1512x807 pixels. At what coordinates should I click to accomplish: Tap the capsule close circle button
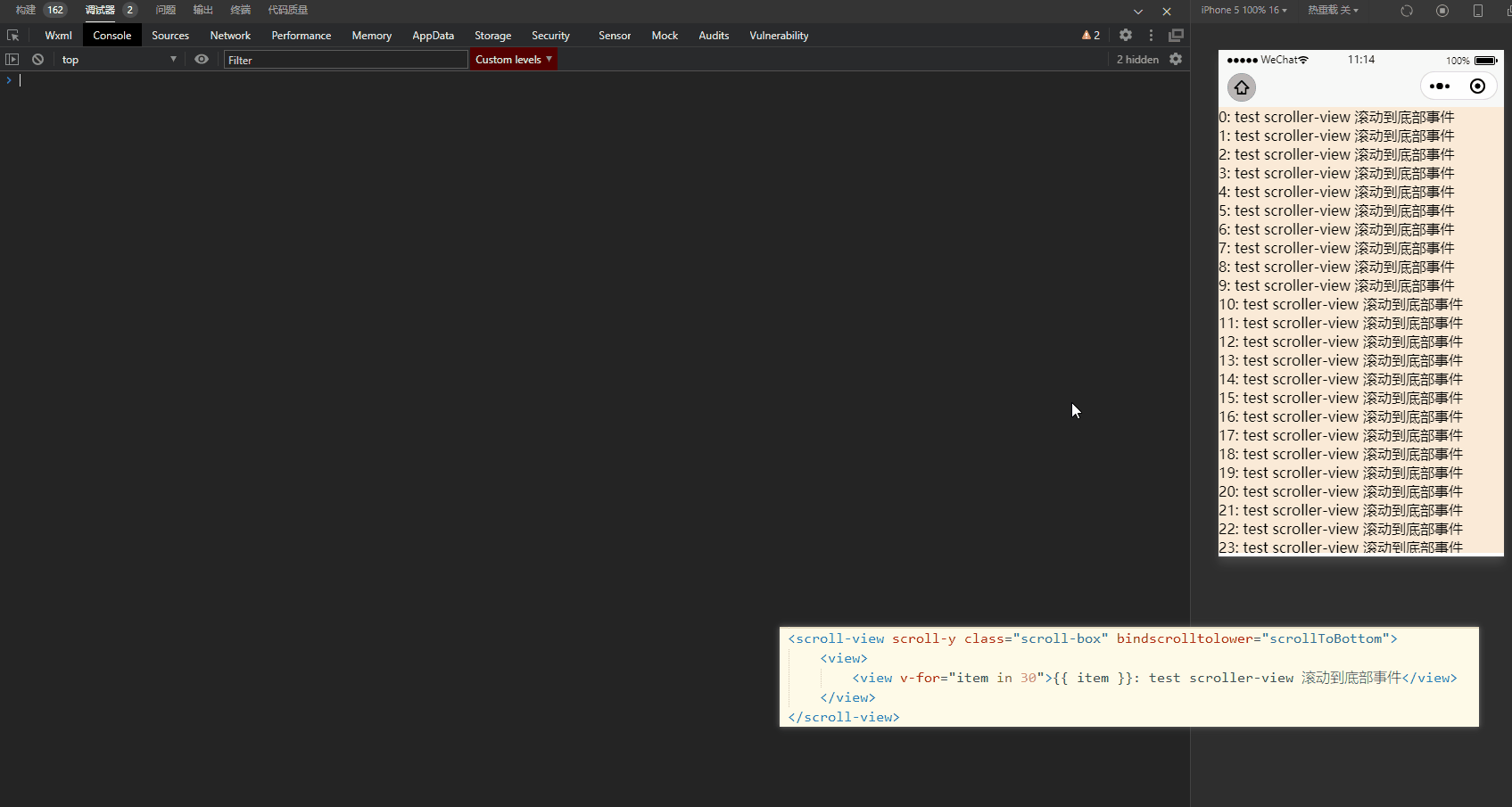(1478, 86)
